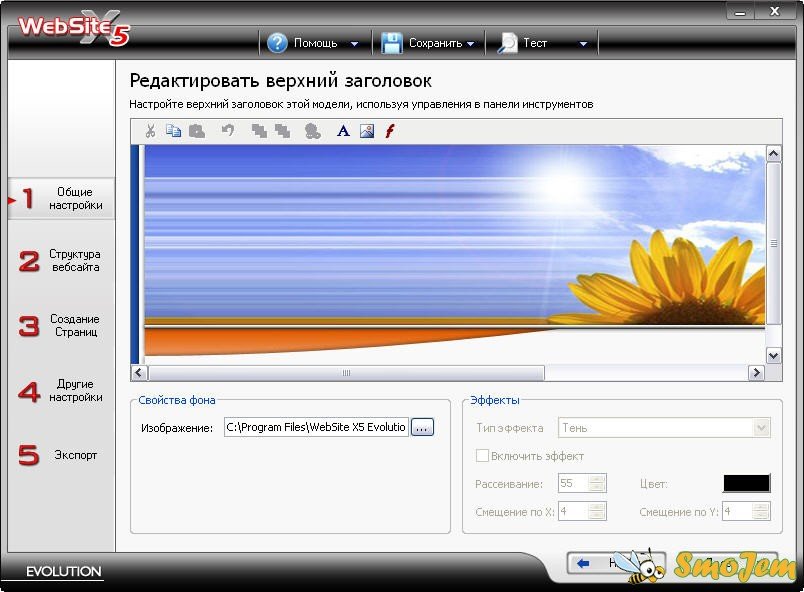Click the 'Изображение' file path field
This screenshot has height=592, width=804.
click(316, 427)
